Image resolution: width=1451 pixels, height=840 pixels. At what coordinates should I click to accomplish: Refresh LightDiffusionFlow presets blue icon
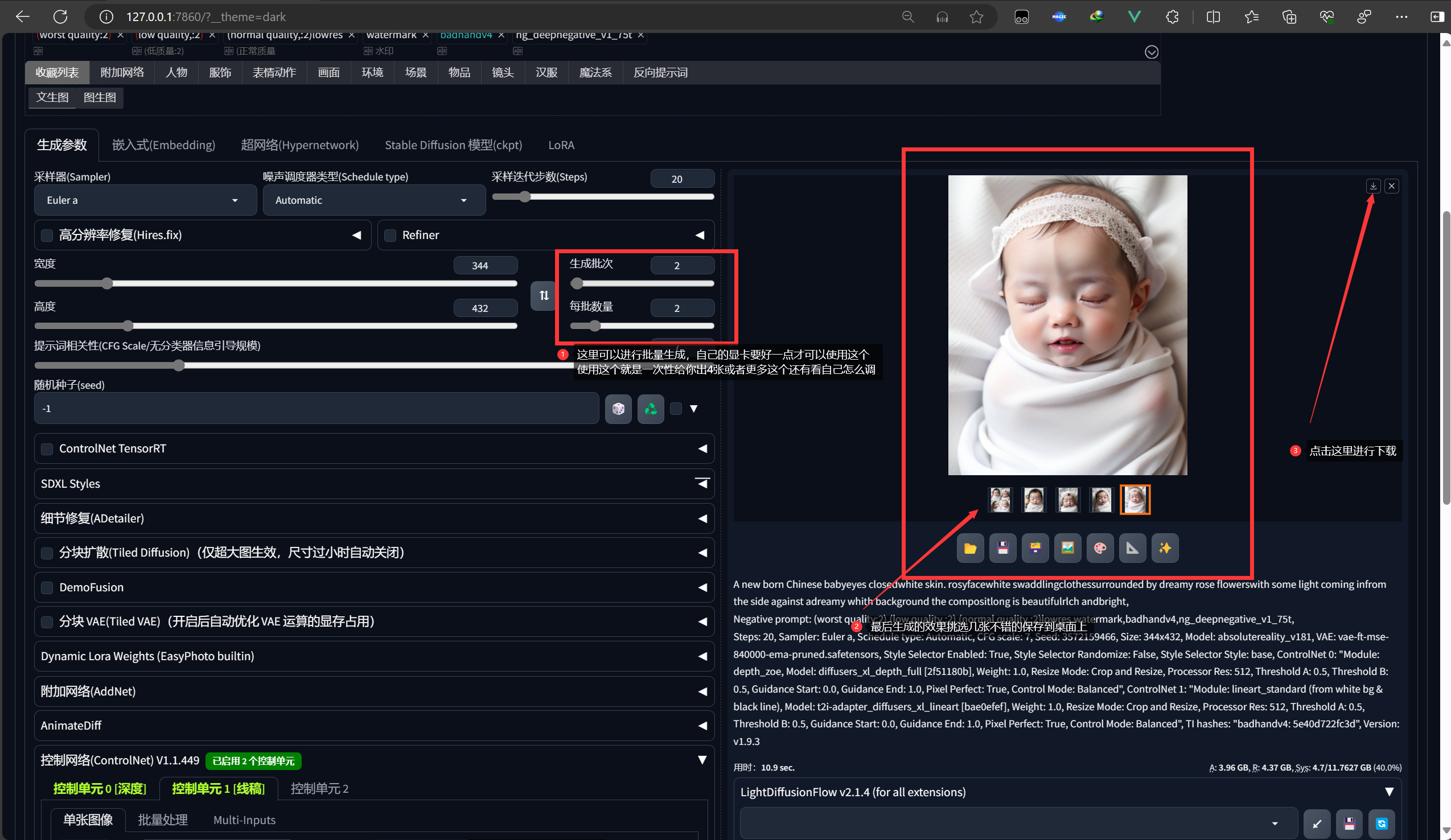pyautogui.click(x=1382, y=824)
